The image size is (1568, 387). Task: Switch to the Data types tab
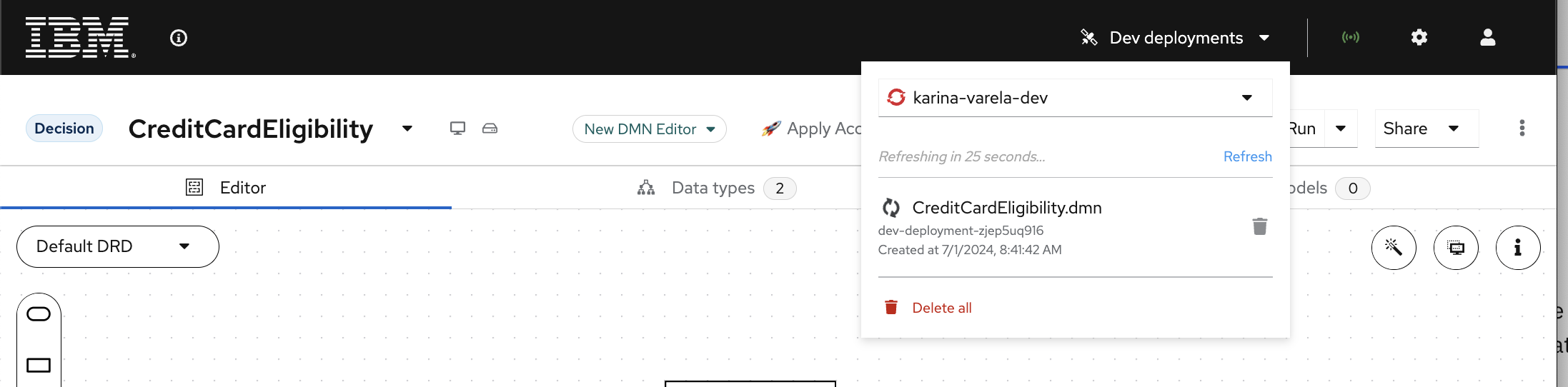(717, 188)
